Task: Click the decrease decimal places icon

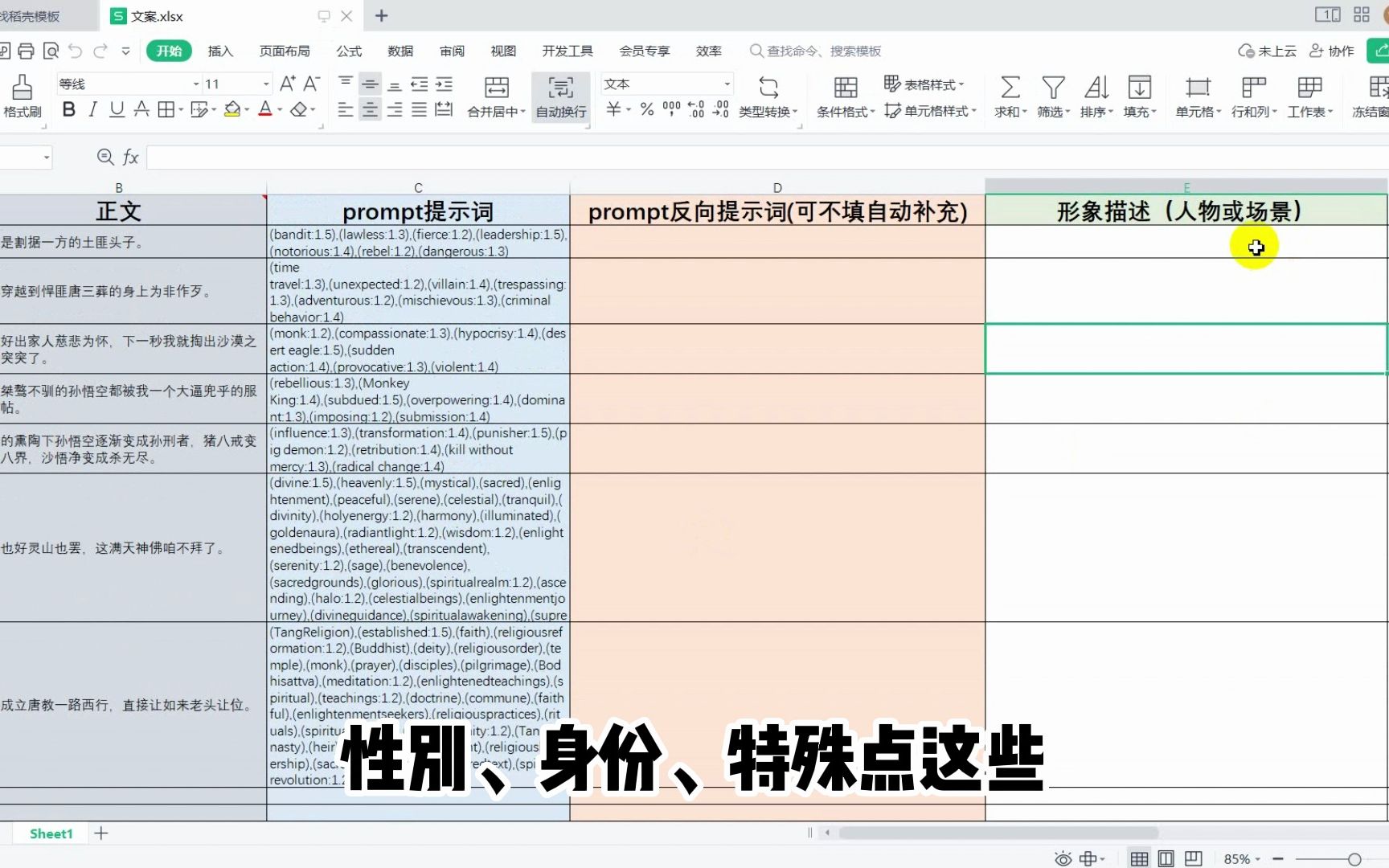Action: coord(721,109)
